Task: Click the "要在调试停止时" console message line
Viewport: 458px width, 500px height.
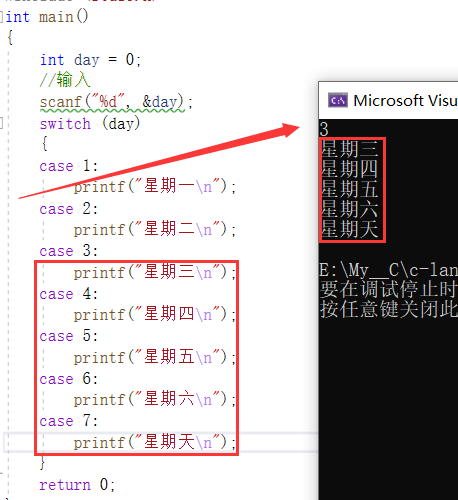Action: click(389, 289)
